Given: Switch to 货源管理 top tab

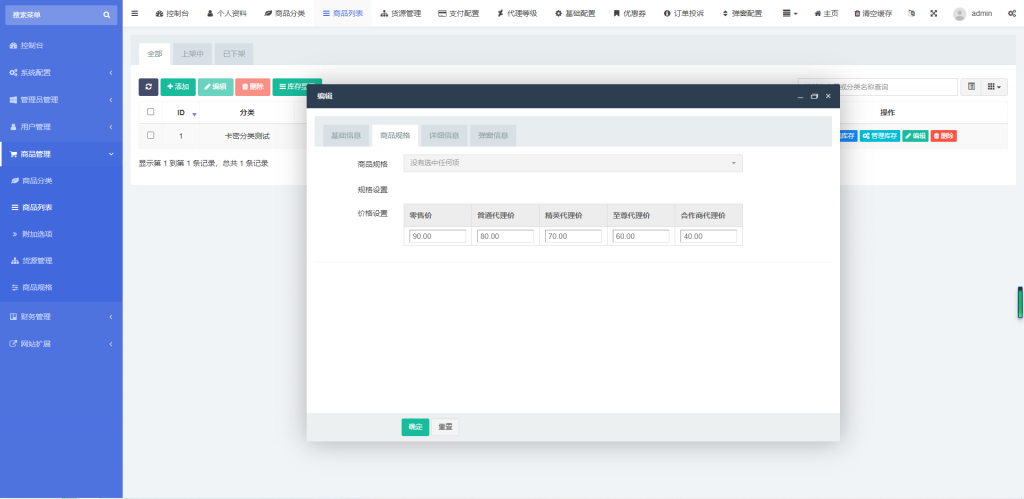Looking at the screenshot, I should pos(401,13).
